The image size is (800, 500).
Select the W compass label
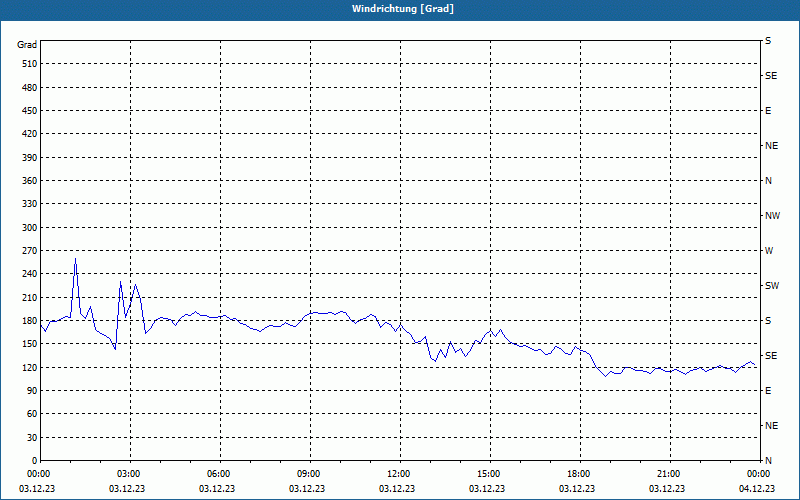coord(769,251)
